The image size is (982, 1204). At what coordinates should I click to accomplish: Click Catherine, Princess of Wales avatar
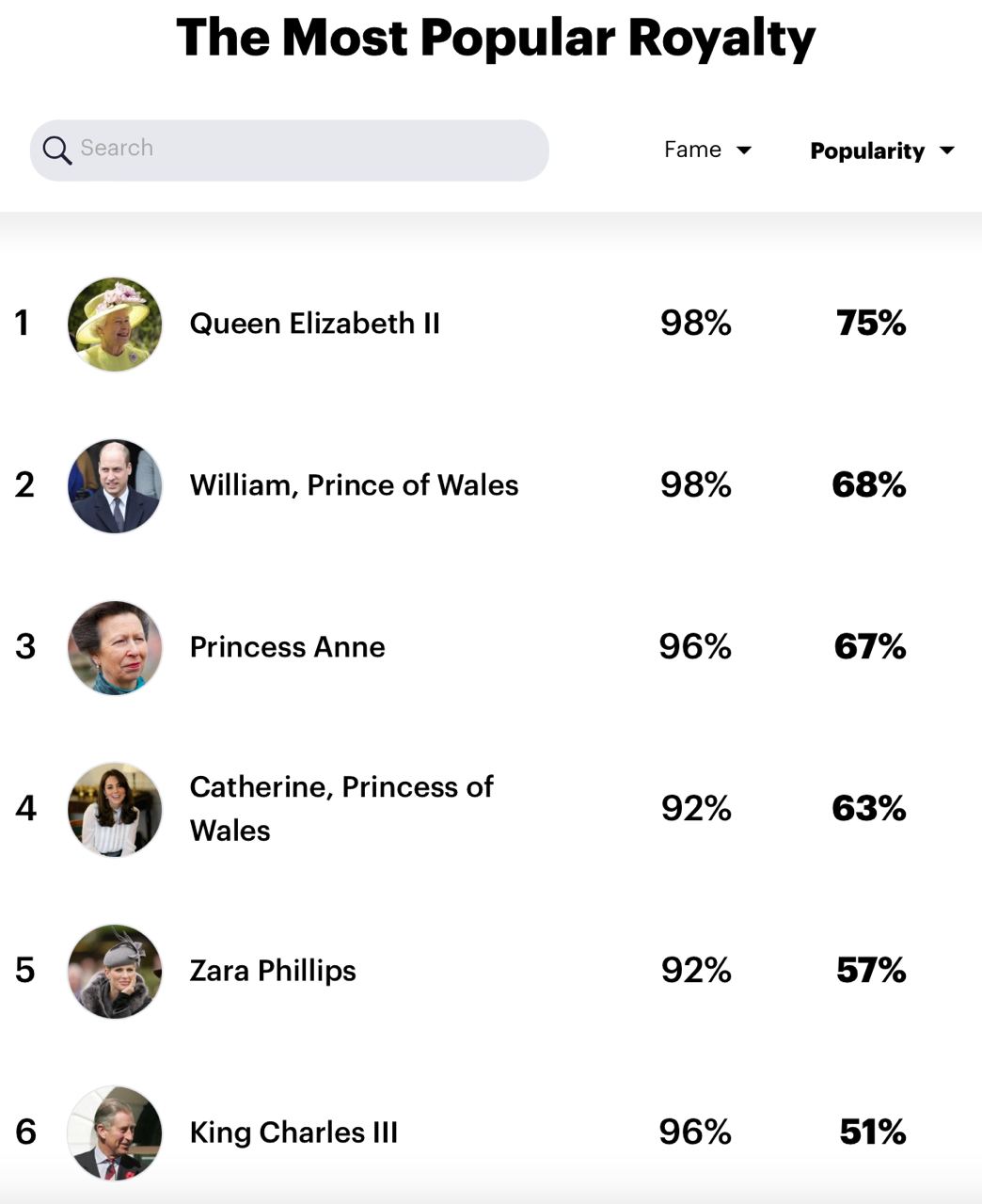115,809
